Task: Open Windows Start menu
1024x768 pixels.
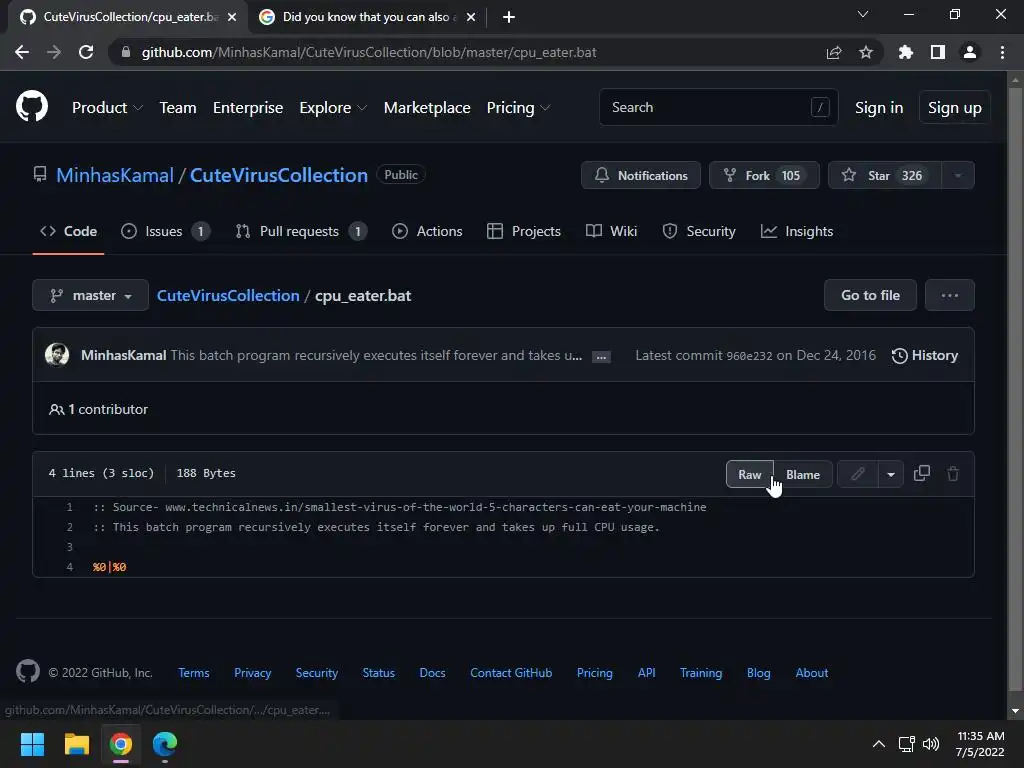Action: coord(32,744)
